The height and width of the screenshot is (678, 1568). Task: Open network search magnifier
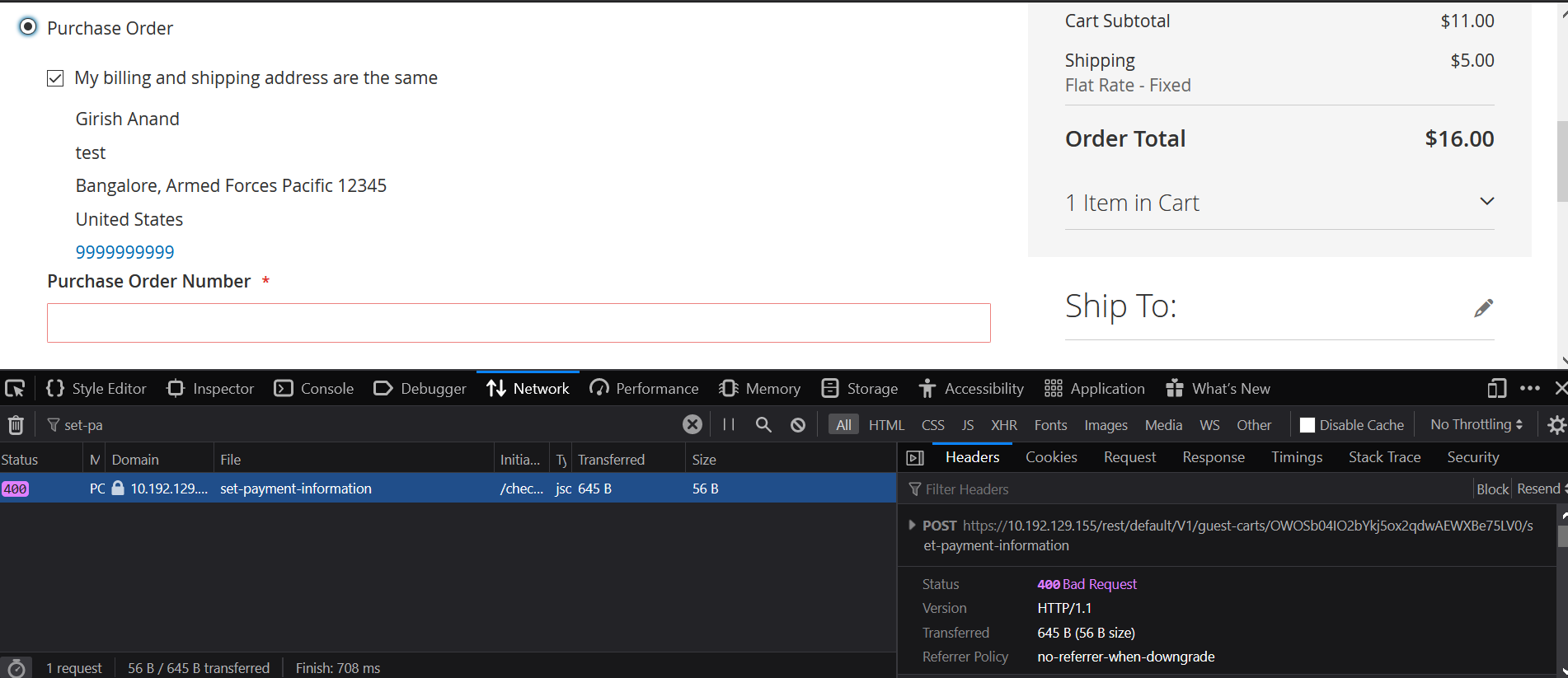click(x=763, y=424)
